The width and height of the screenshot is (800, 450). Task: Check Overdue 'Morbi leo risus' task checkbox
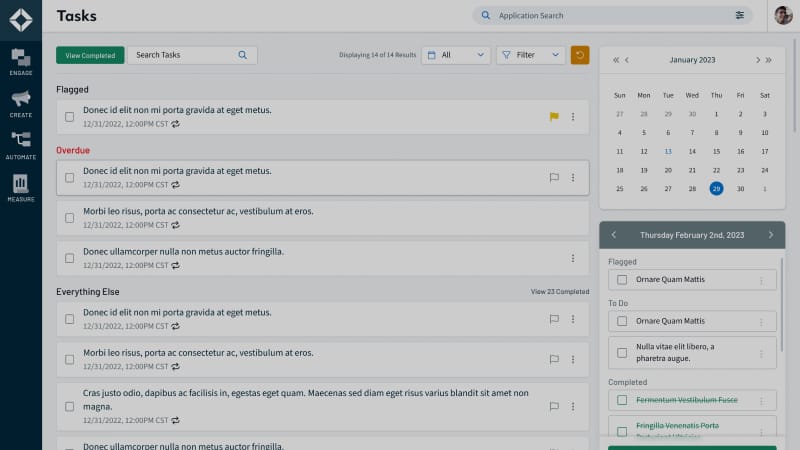tap(69, 218)
